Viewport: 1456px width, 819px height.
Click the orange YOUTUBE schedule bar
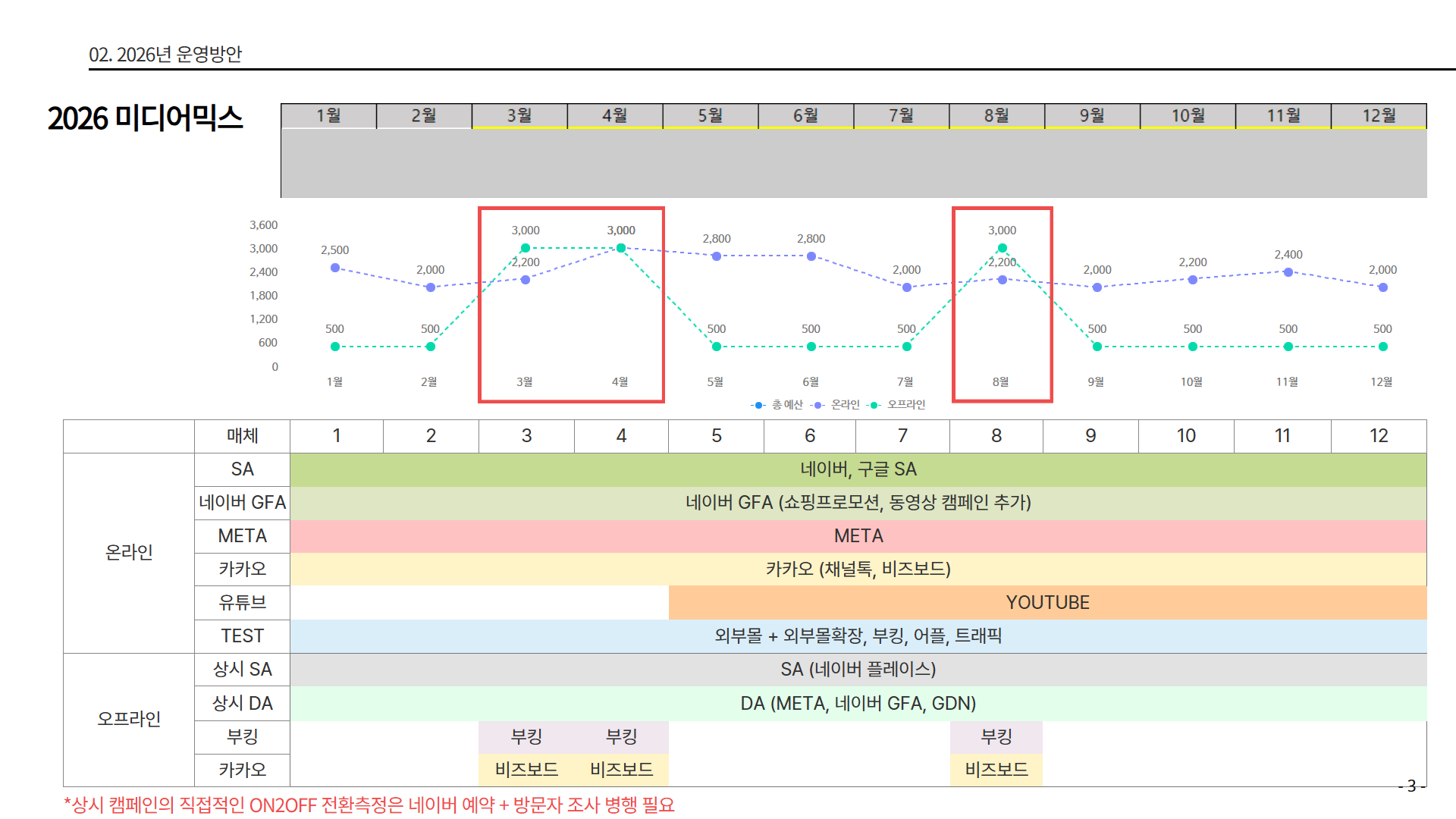(x=1046, y=603)
